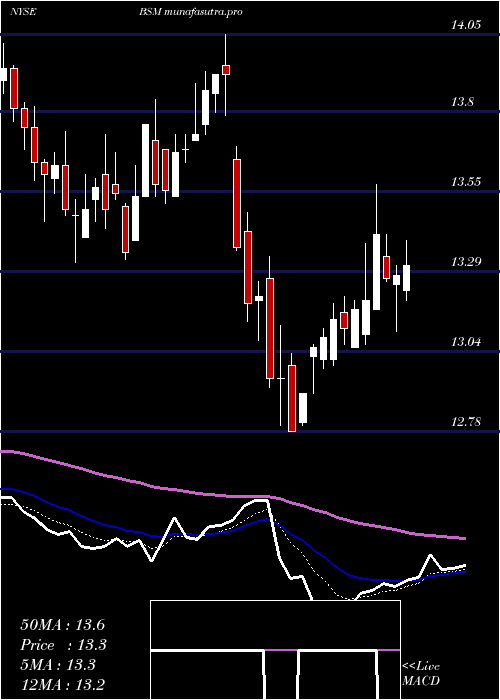Click the Price : 13.3 readout
The height and width of the screenshot is (700, 500).
coord(64,645)
